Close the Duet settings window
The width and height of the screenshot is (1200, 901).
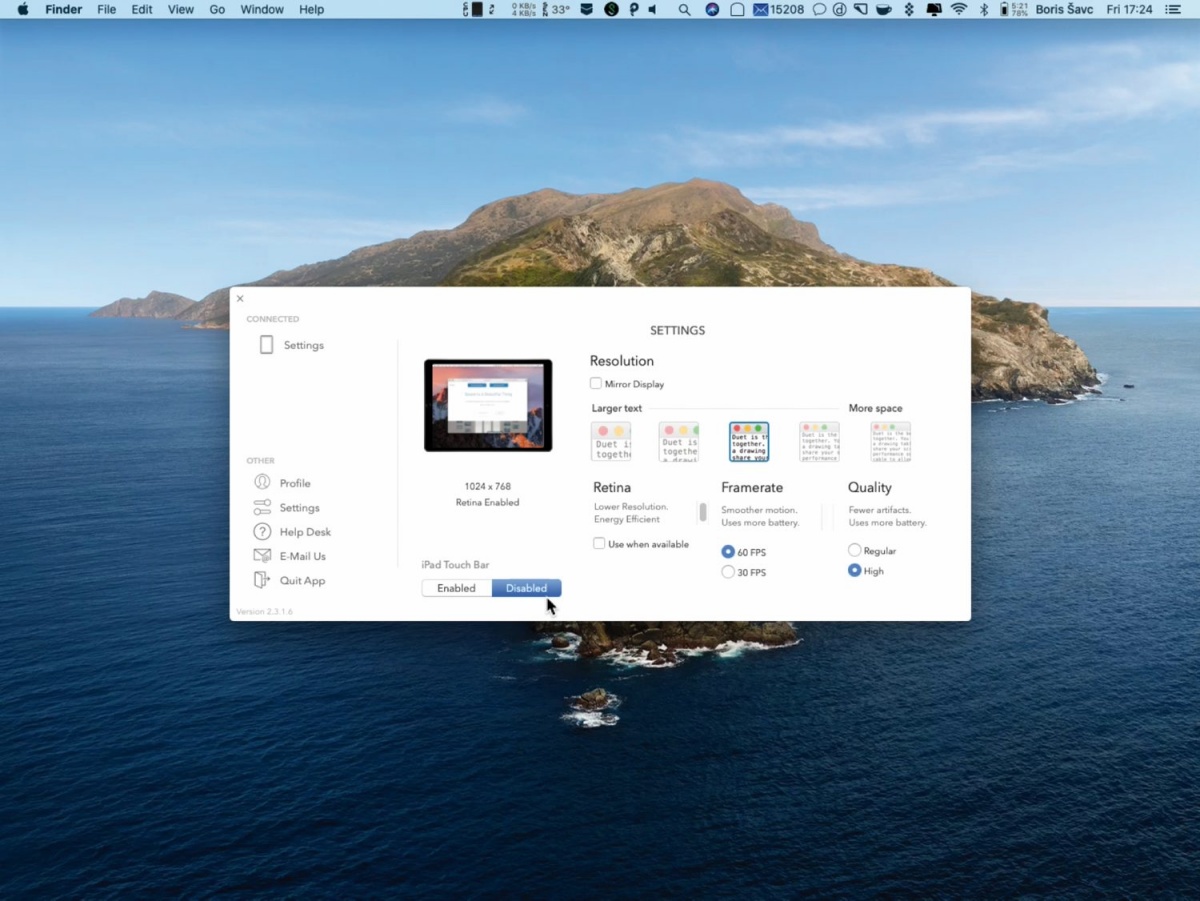tap(240, 298)
